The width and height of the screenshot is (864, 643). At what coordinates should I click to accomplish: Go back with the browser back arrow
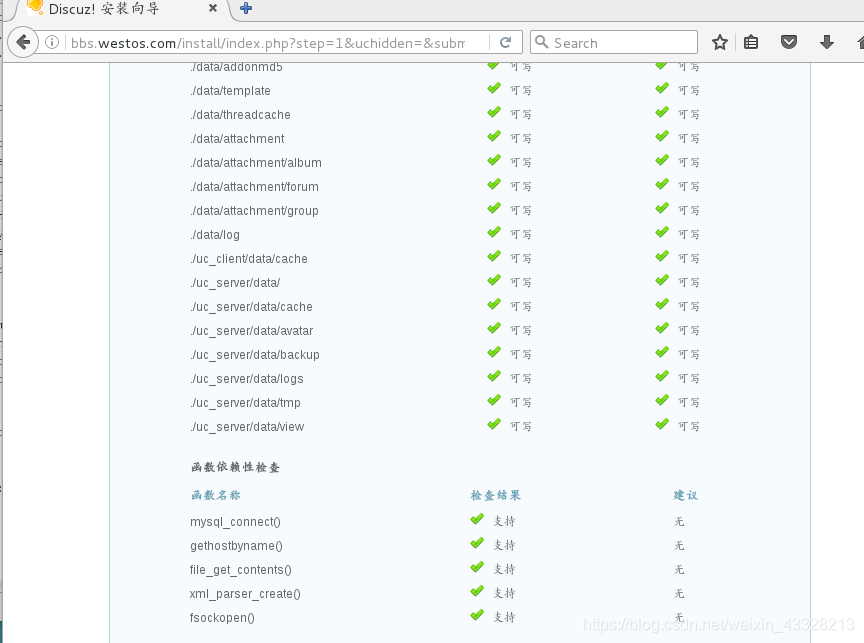coord(23,42)
